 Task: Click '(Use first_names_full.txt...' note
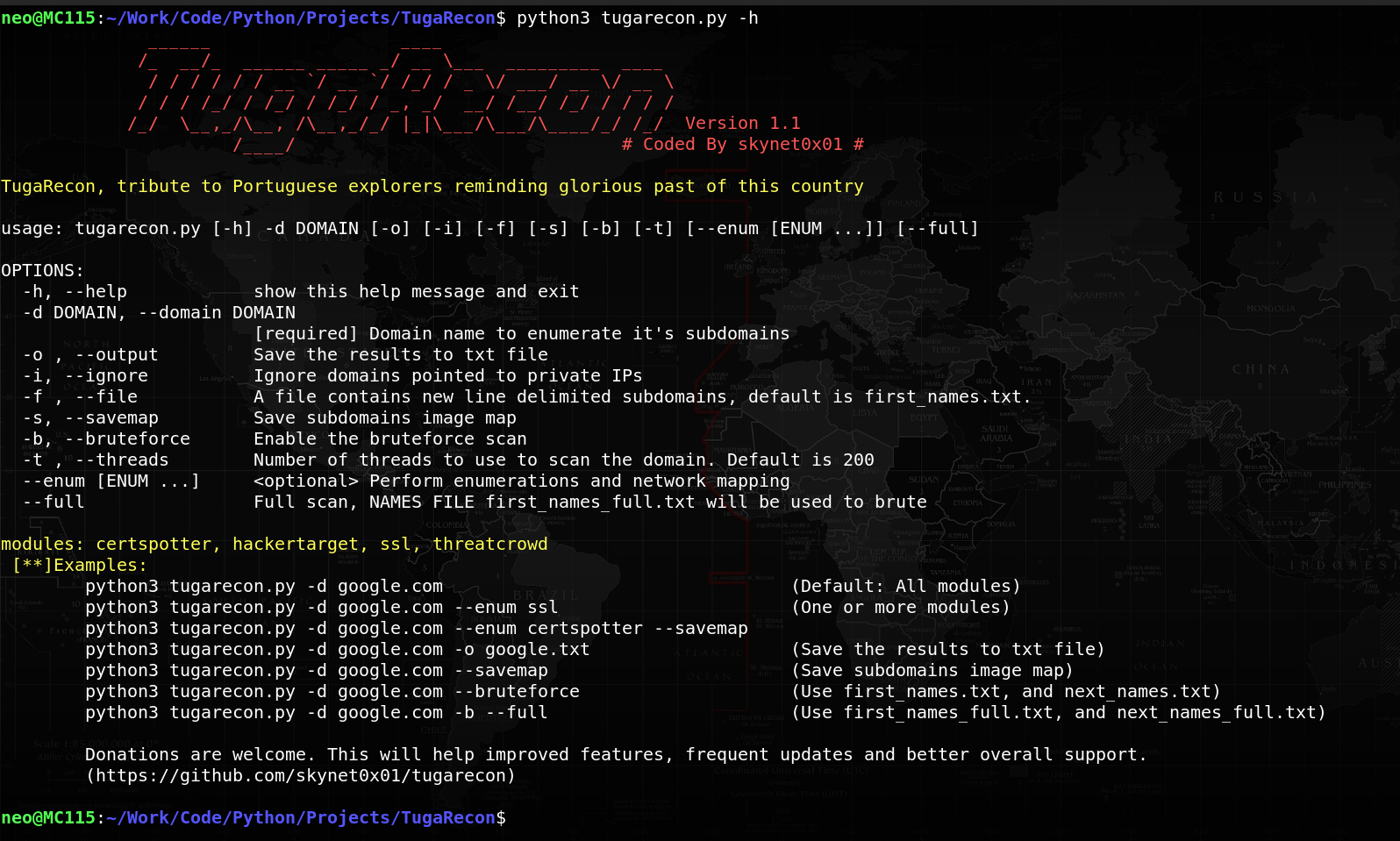[1059, 712]
